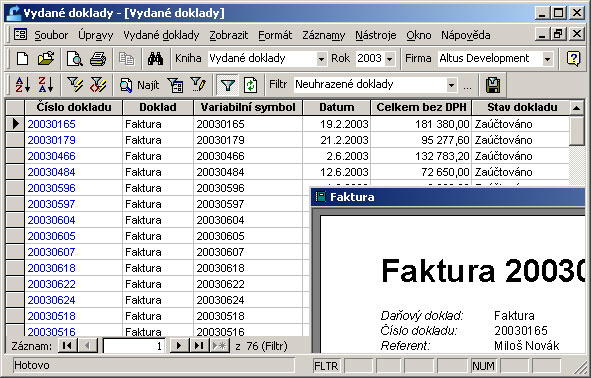591x378 pixels.
Task: Open the Formát menu
Action: [x=275, y=35]
